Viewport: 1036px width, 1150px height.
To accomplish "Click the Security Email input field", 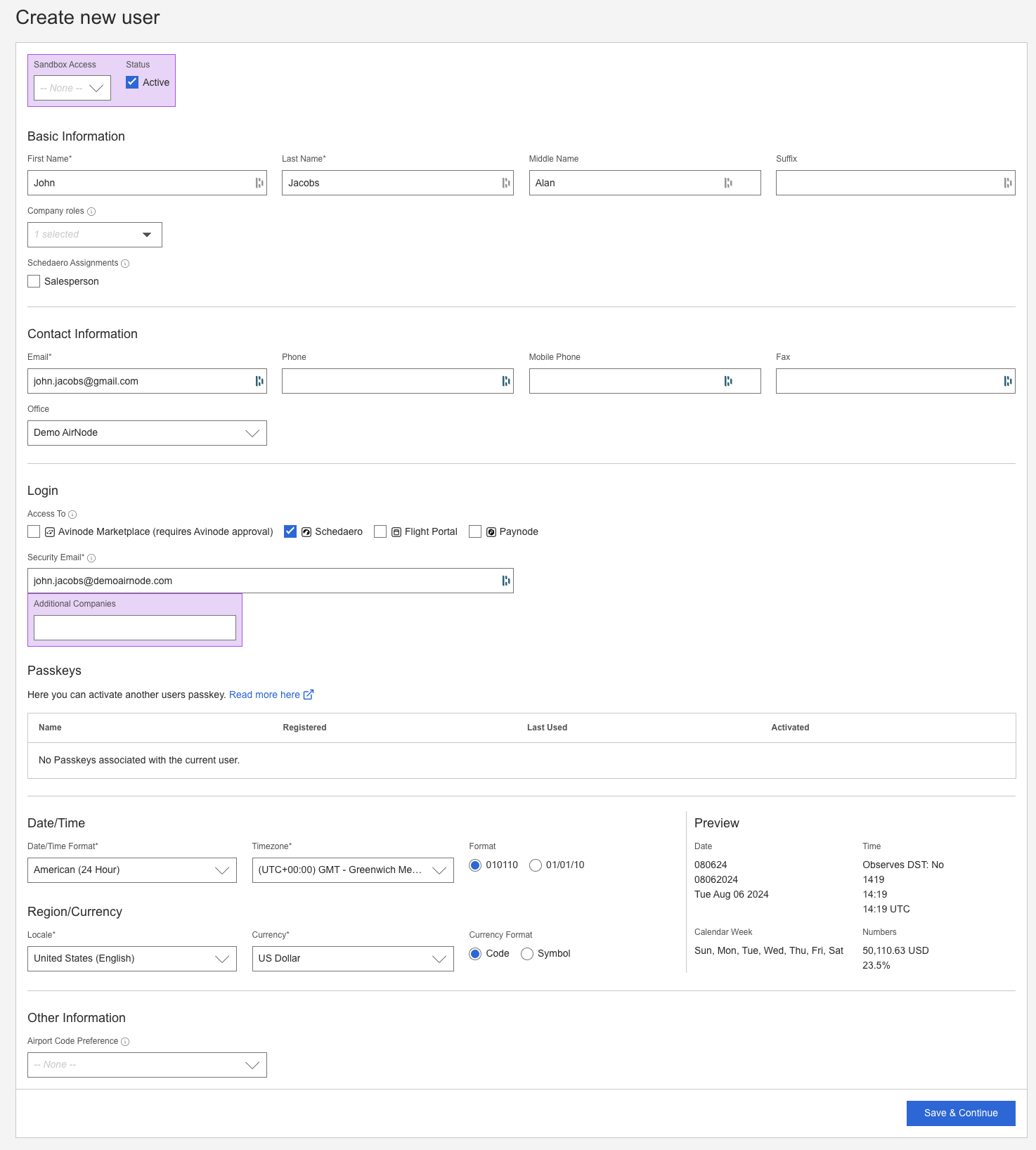I will pos(271,581).
